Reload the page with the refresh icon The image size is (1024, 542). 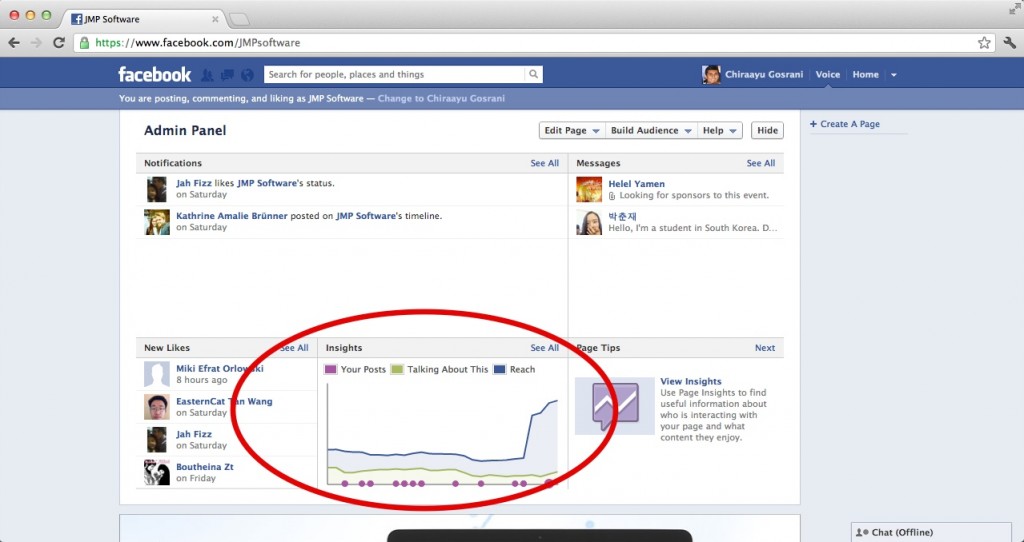[59, 42]
